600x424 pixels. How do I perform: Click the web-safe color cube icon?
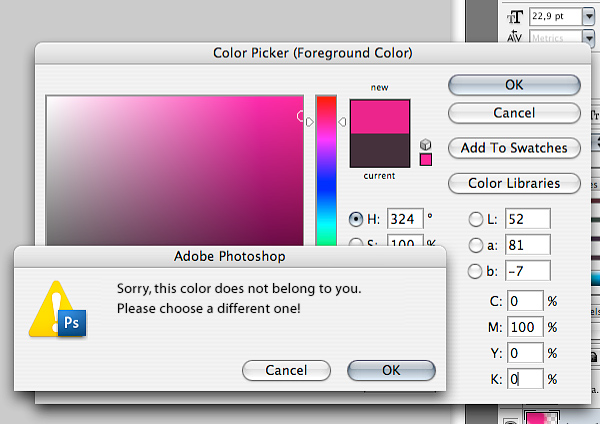tap(425, 144)
